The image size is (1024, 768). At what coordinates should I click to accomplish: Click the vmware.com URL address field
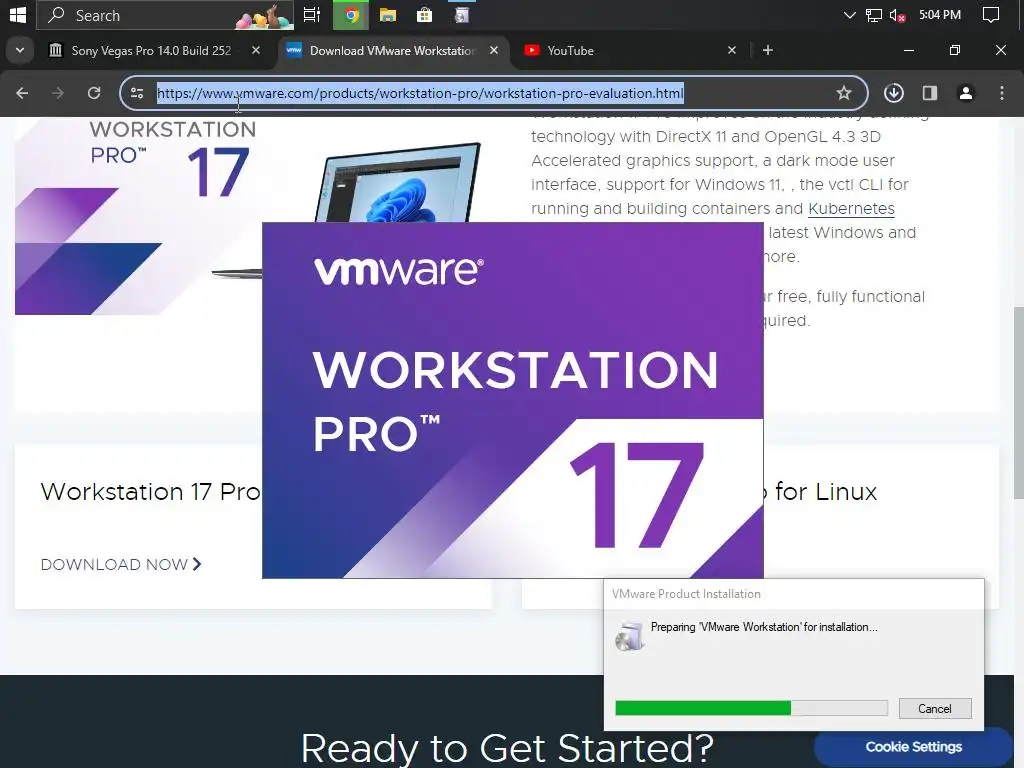point(493,93)
